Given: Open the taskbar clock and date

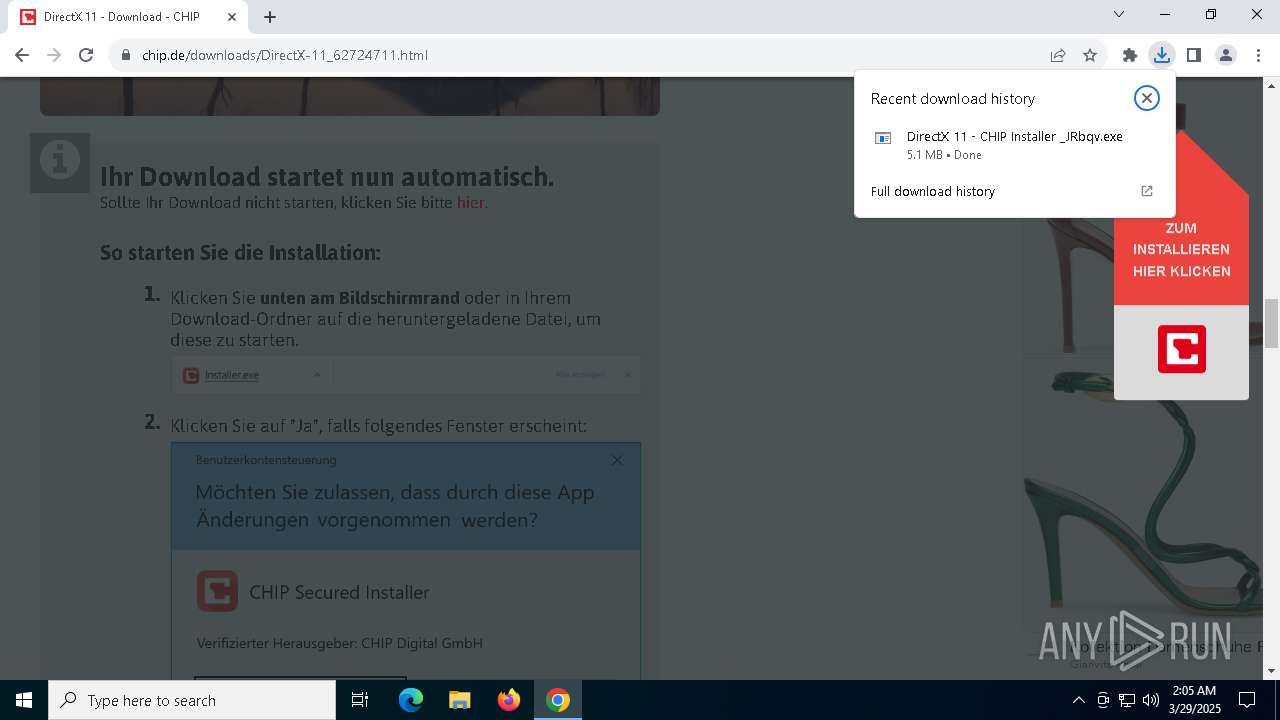Looking at the screenshot, I should [x=1194, y=700].
